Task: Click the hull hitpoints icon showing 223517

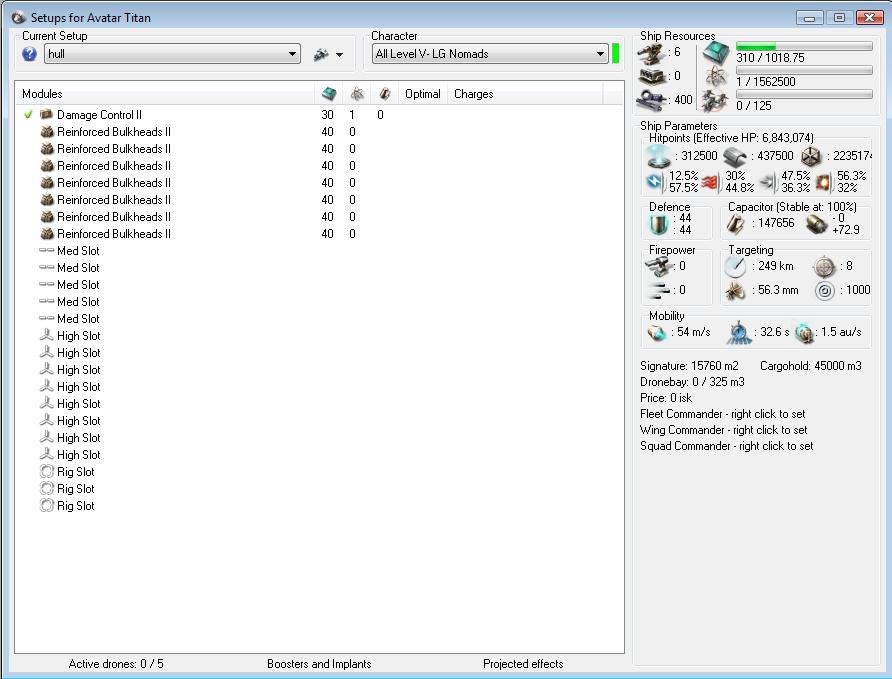Action: [x=811, y=156]
